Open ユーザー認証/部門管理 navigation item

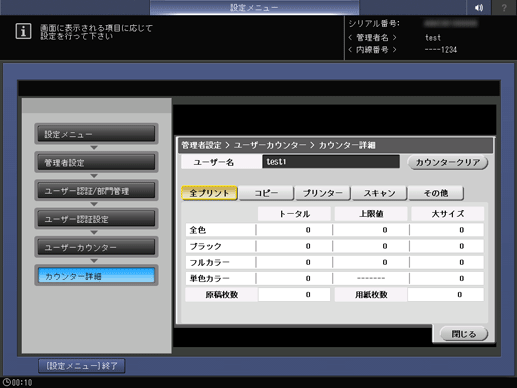(96, 191)
